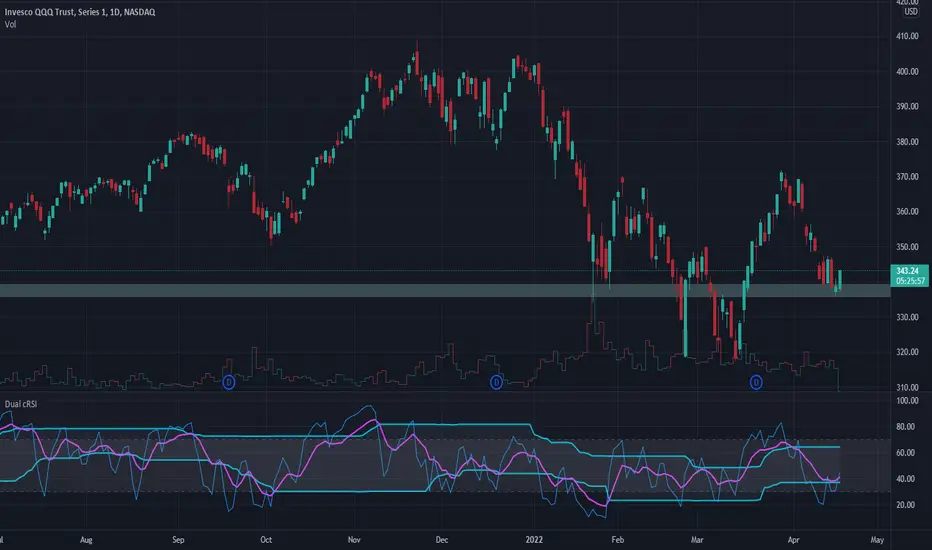The height and width of the screenshot is (550, 932).
Task: Click the 20.00 level on cRSI scale
Action: [x=906, y=505]
